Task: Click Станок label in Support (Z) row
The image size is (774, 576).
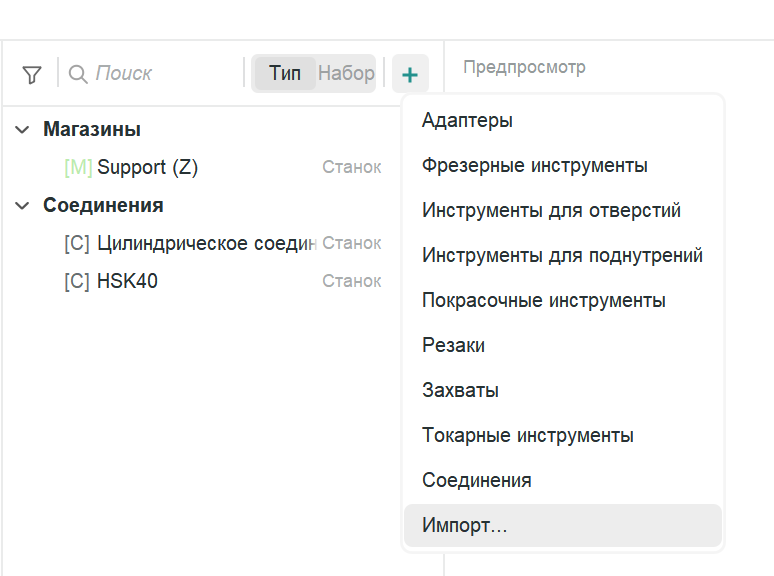Action: pyautogui.click(x=351, y=167)
